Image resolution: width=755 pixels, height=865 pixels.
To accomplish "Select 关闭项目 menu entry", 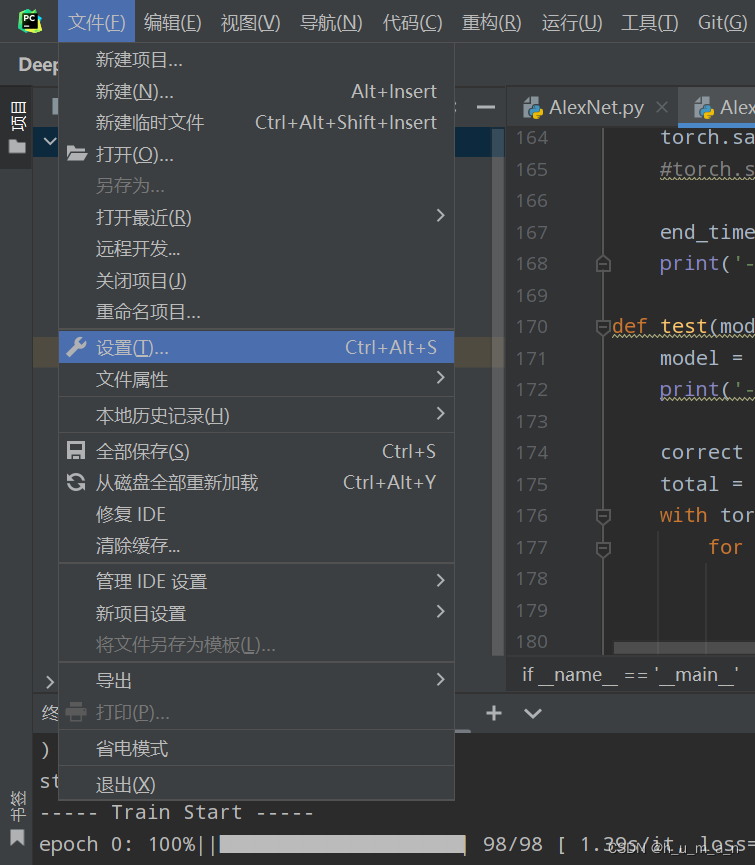I will point(256,281).
